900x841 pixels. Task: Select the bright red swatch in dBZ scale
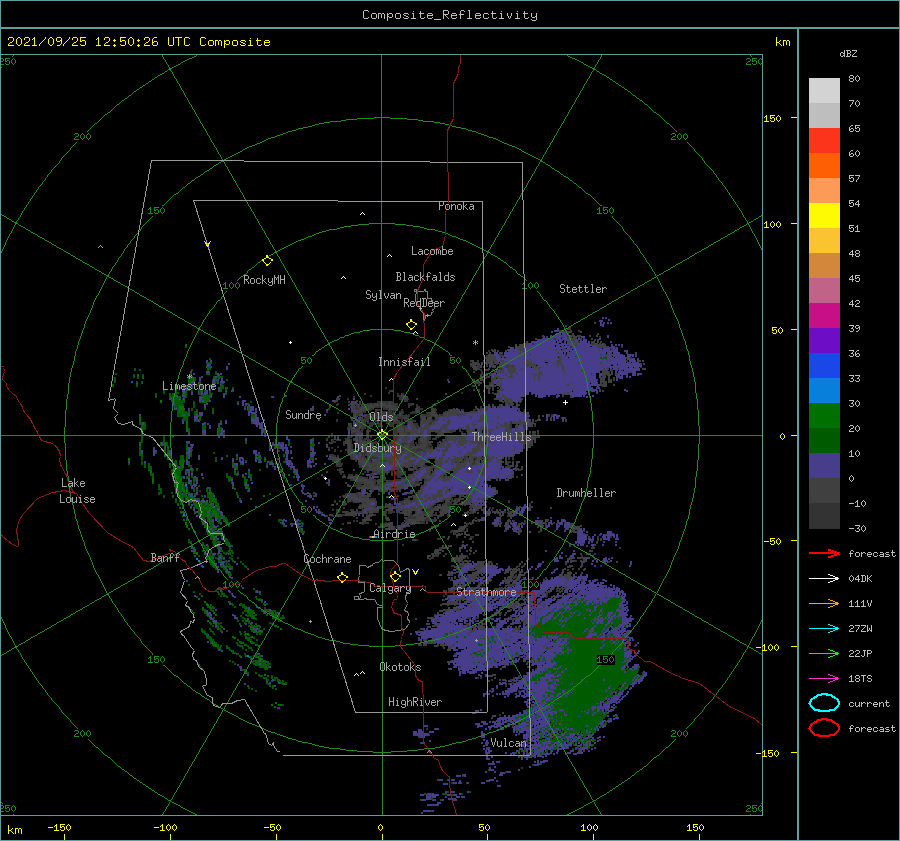[824, 141]
